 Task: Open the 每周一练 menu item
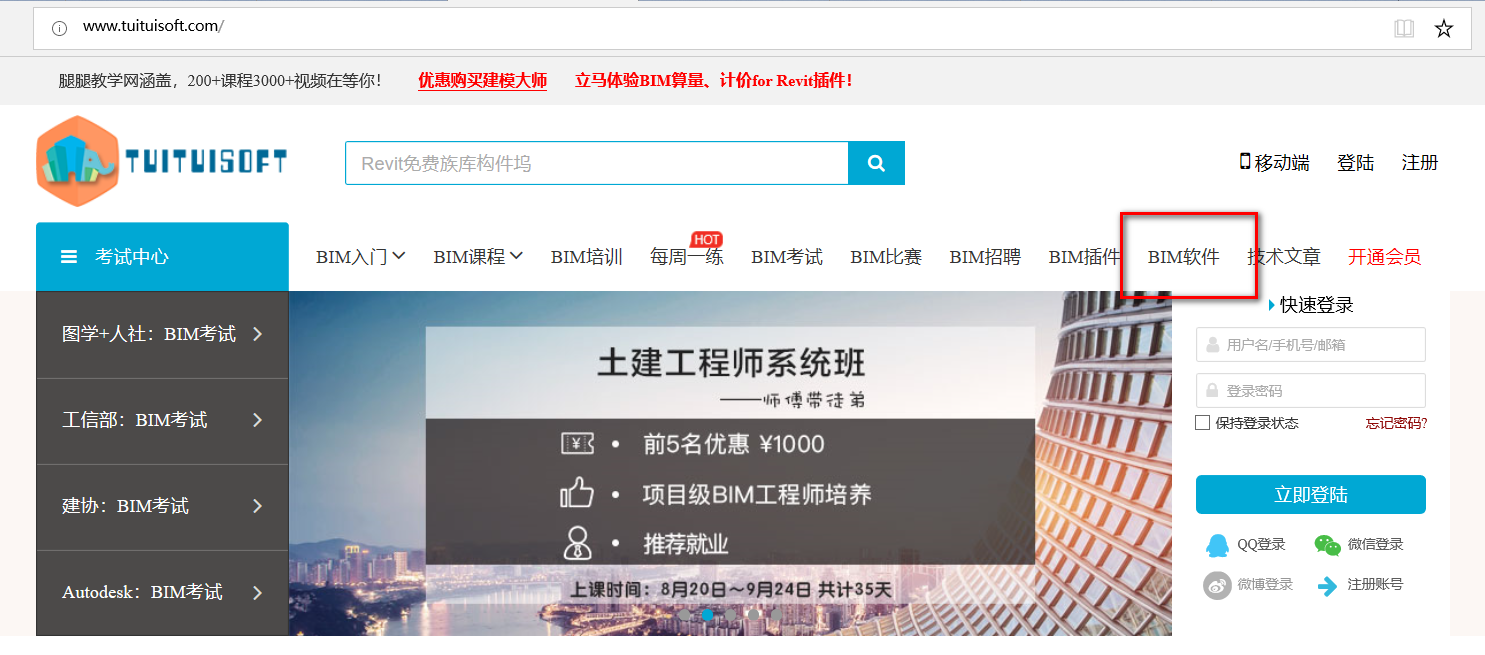tap(687, 257)
